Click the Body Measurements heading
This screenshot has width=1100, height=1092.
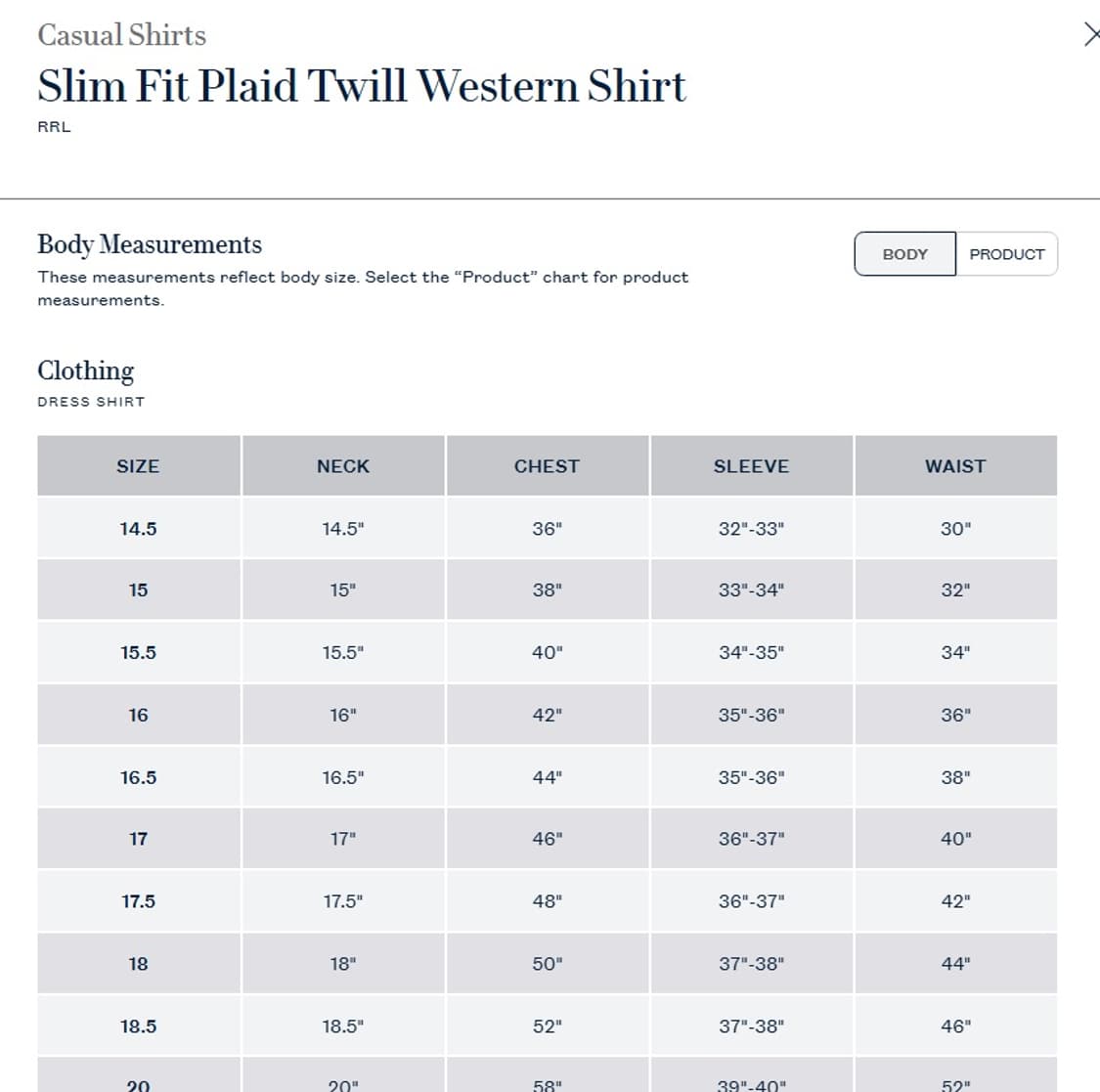150,244
